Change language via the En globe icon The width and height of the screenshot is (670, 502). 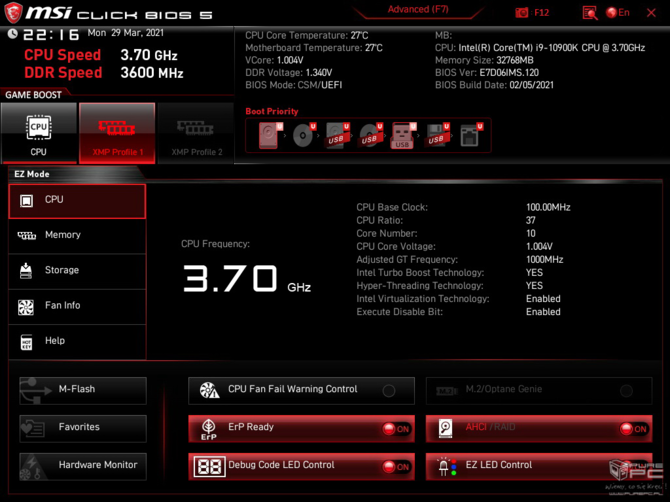(x=617, y=12)
